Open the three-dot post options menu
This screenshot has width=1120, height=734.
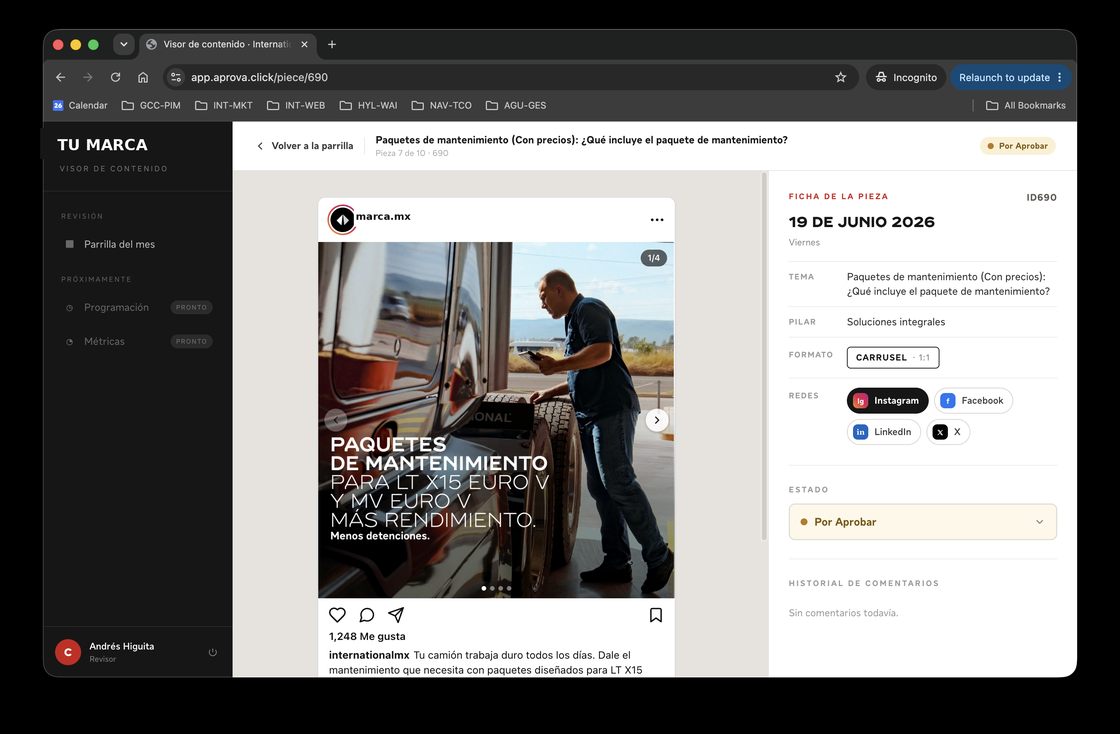(x=657, y=220)
